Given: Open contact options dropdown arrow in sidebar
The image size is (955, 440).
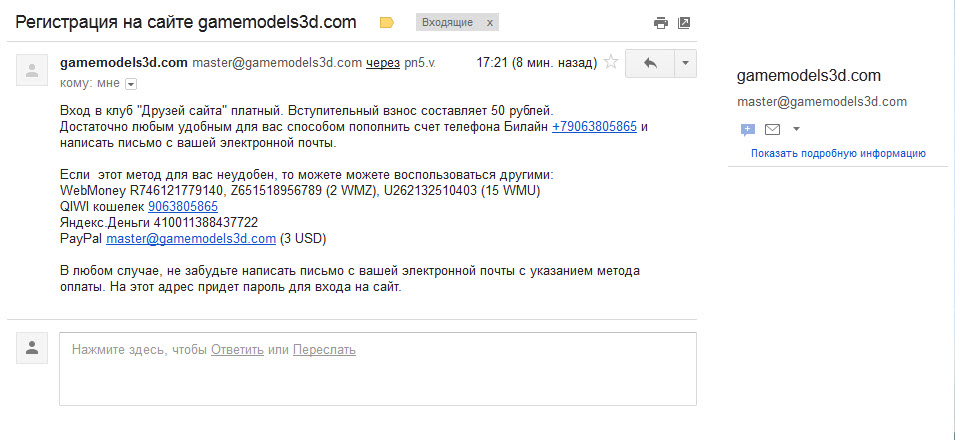Looking at the screenshot, I should point(797,129).
